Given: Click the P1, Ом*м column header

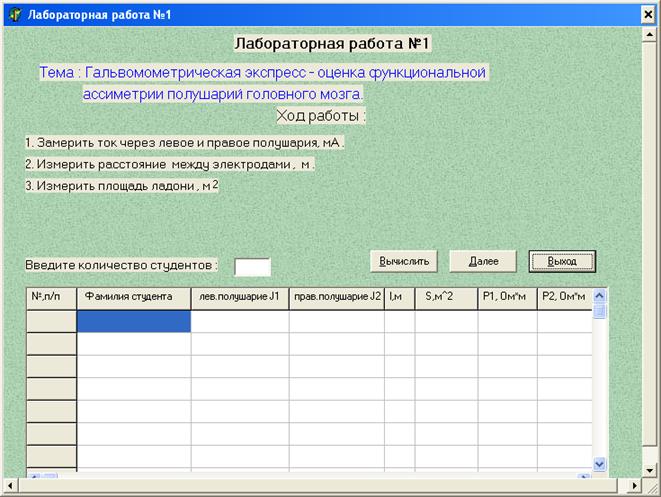Looking at the screenshot, I should point(505,297).
